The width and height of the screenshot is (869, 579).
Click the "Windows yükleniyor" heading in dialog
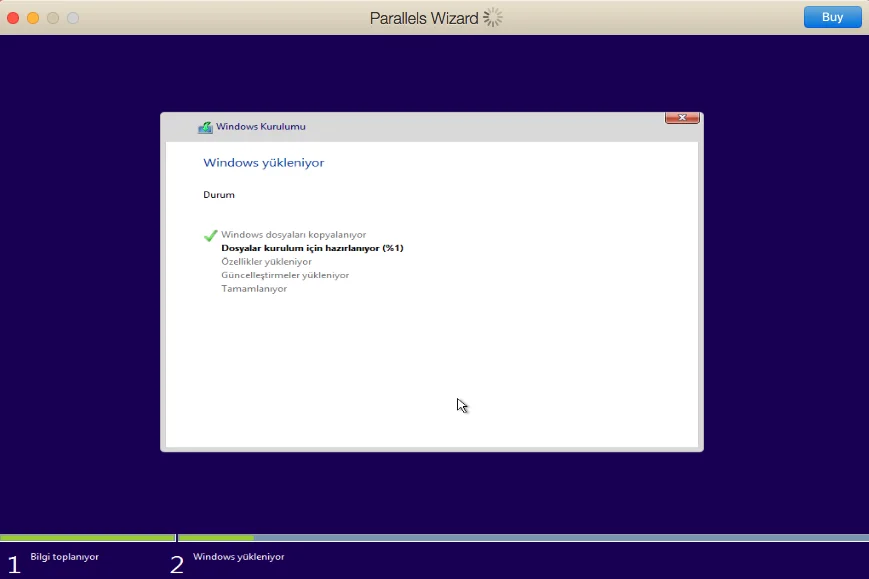pyautogui.click(x=263, y=162)
